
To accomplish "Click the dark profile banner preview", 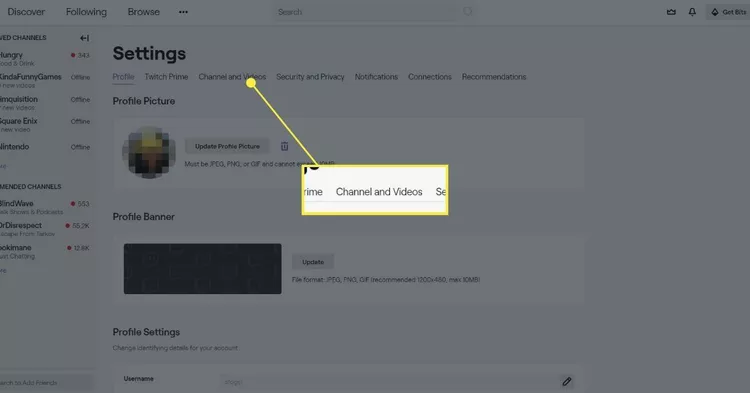I will [x=202, y=269].
